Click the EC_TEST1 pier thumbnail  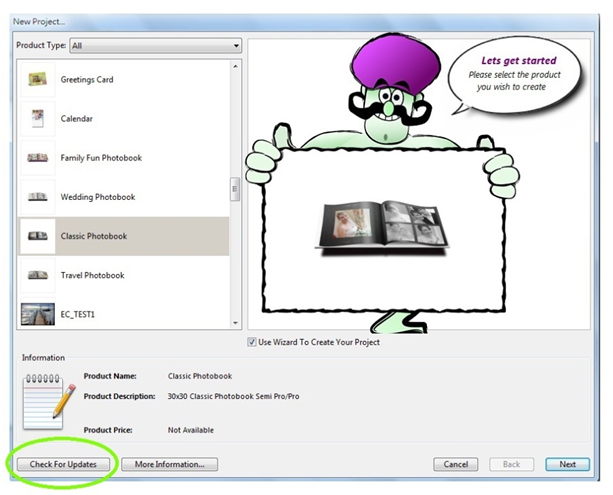[x=38, y=314]
